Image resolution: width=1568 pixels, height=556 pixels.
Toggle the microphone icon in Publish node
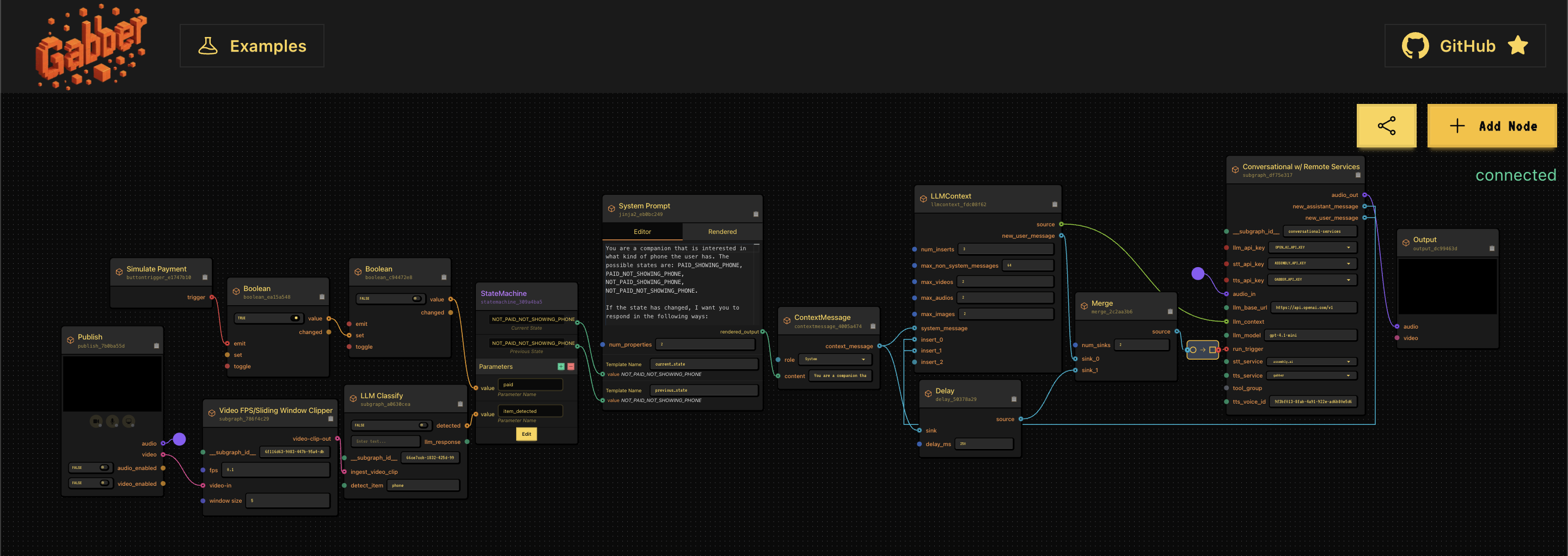coord(113,421)
